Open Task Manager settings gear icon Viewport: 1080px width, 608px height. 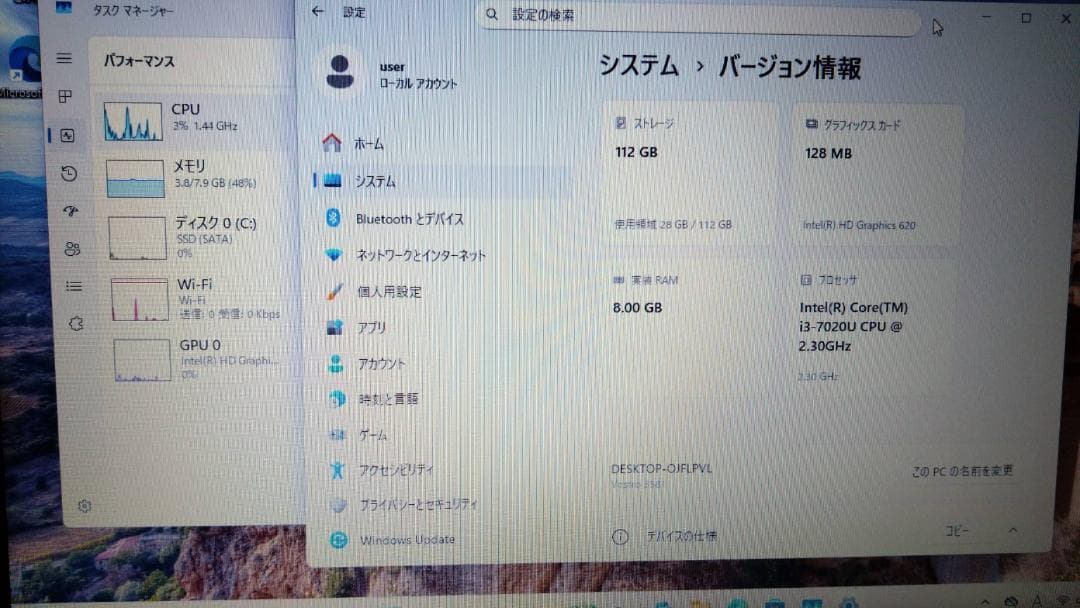(85, 506)
